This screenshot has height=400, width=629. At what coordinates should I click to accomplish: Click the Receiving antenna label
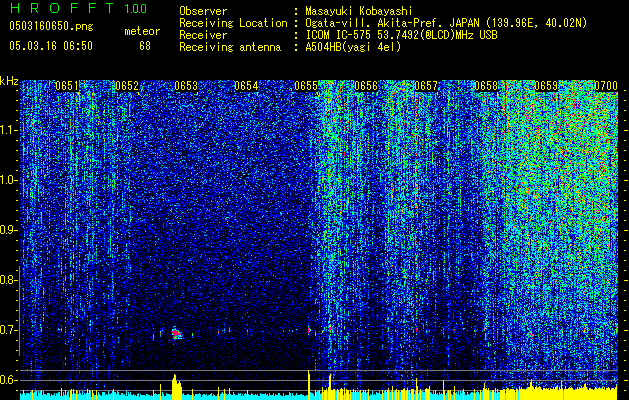point(230,47)
